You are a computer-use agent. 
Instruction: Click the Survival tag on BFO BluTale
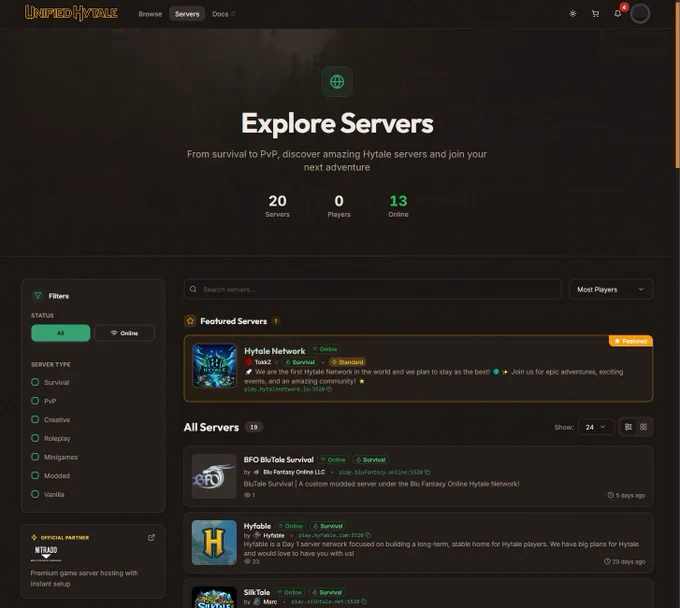370,460
